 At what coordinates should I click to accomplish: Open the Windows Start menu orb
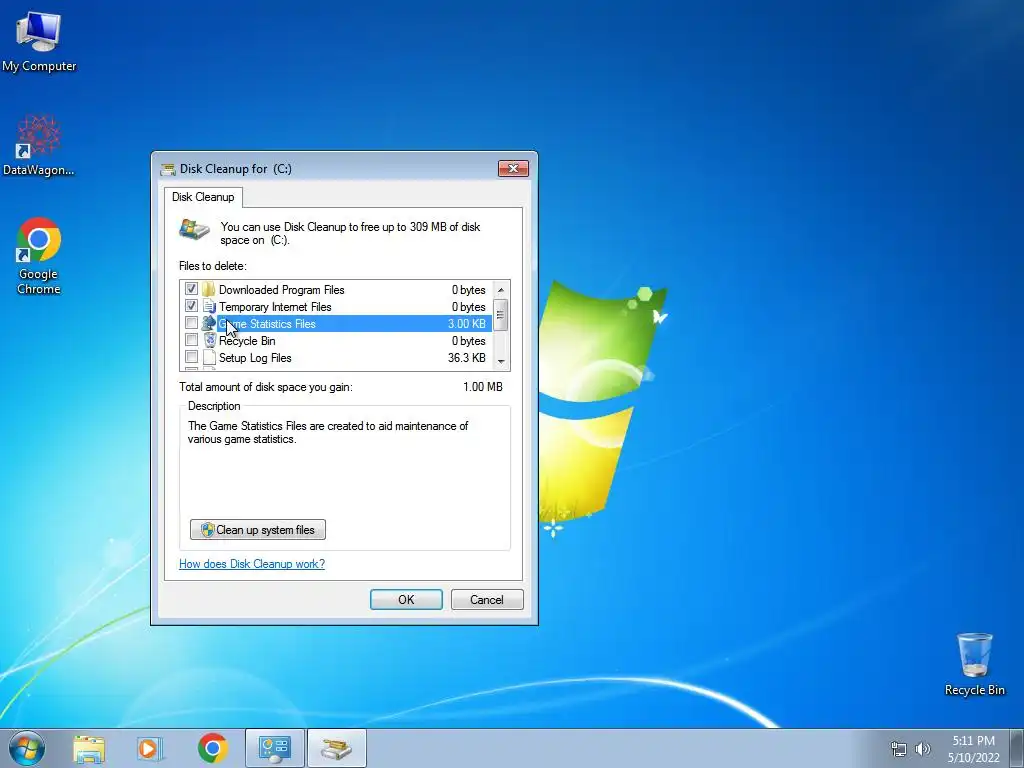(x=27, y=748)
